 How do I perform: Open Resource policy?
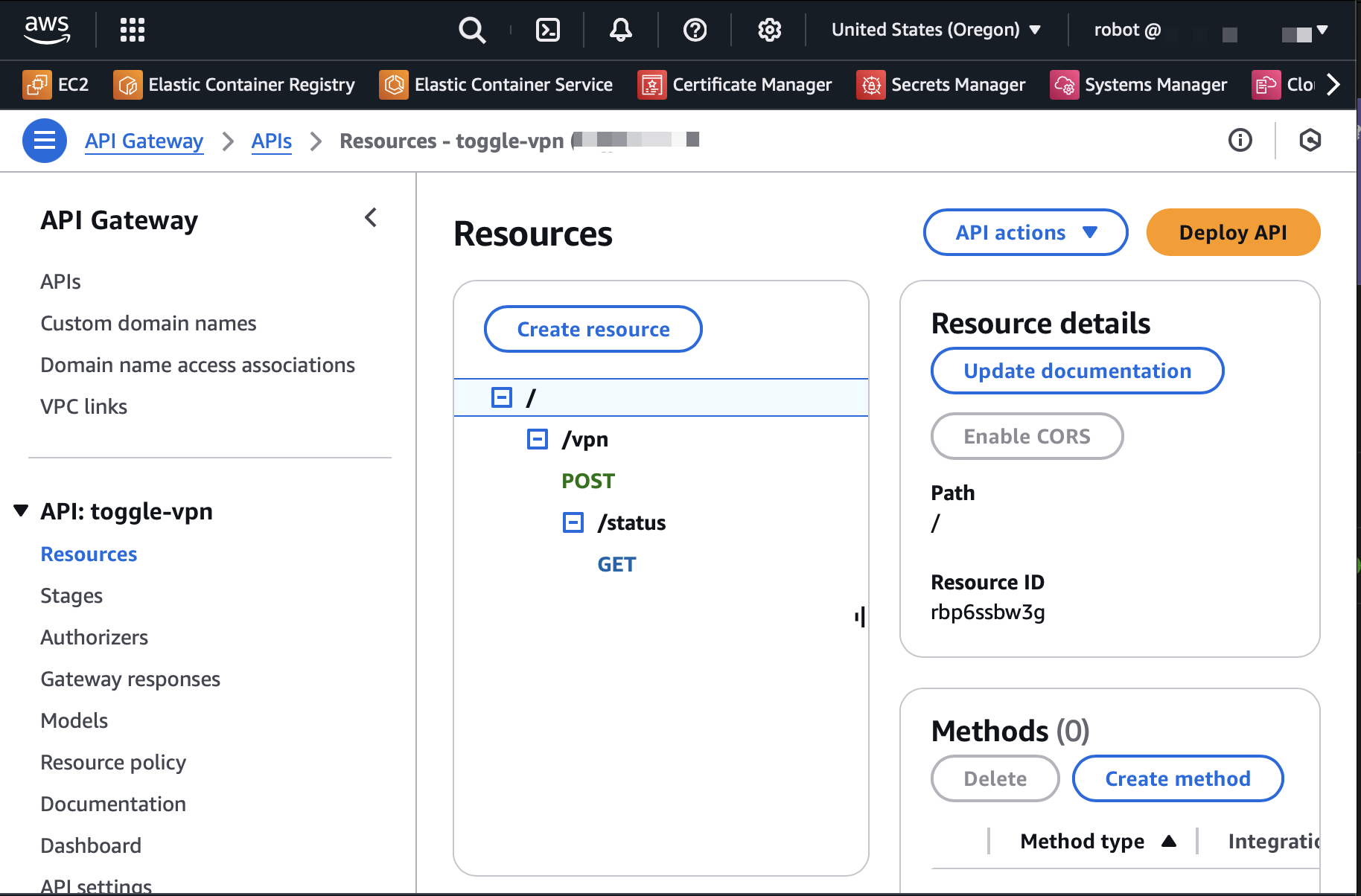tap(113, 762)
